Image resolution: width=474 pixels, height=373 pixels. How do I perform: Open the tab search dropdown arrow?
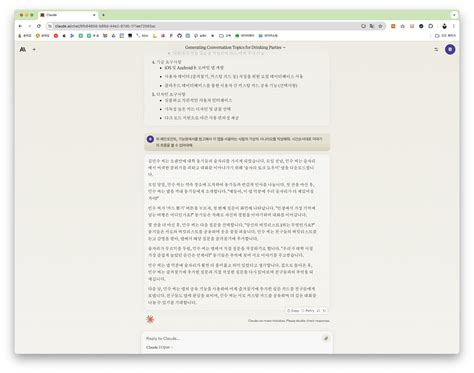pos(454,15)
